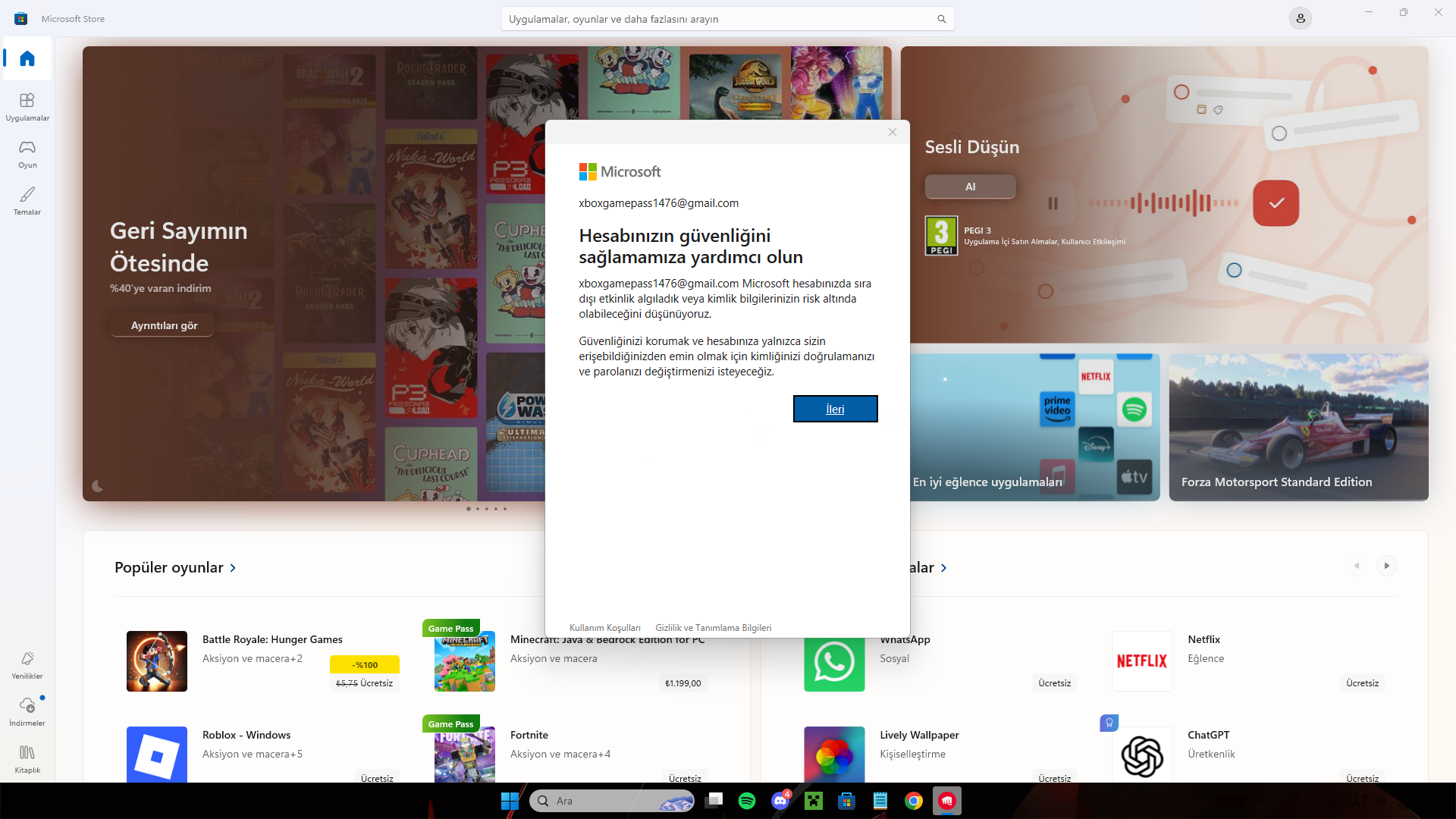Click the İleri button
1456x819 pixels.
pyautogui.click(x=835, y=409)
